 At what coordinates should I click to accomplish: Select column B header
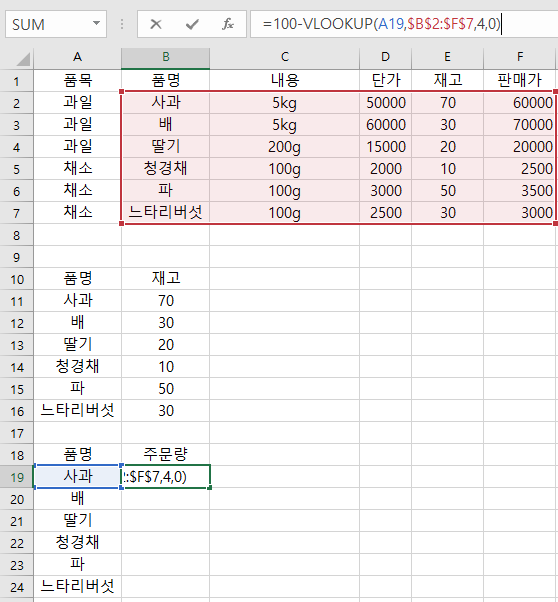point(166,58)
